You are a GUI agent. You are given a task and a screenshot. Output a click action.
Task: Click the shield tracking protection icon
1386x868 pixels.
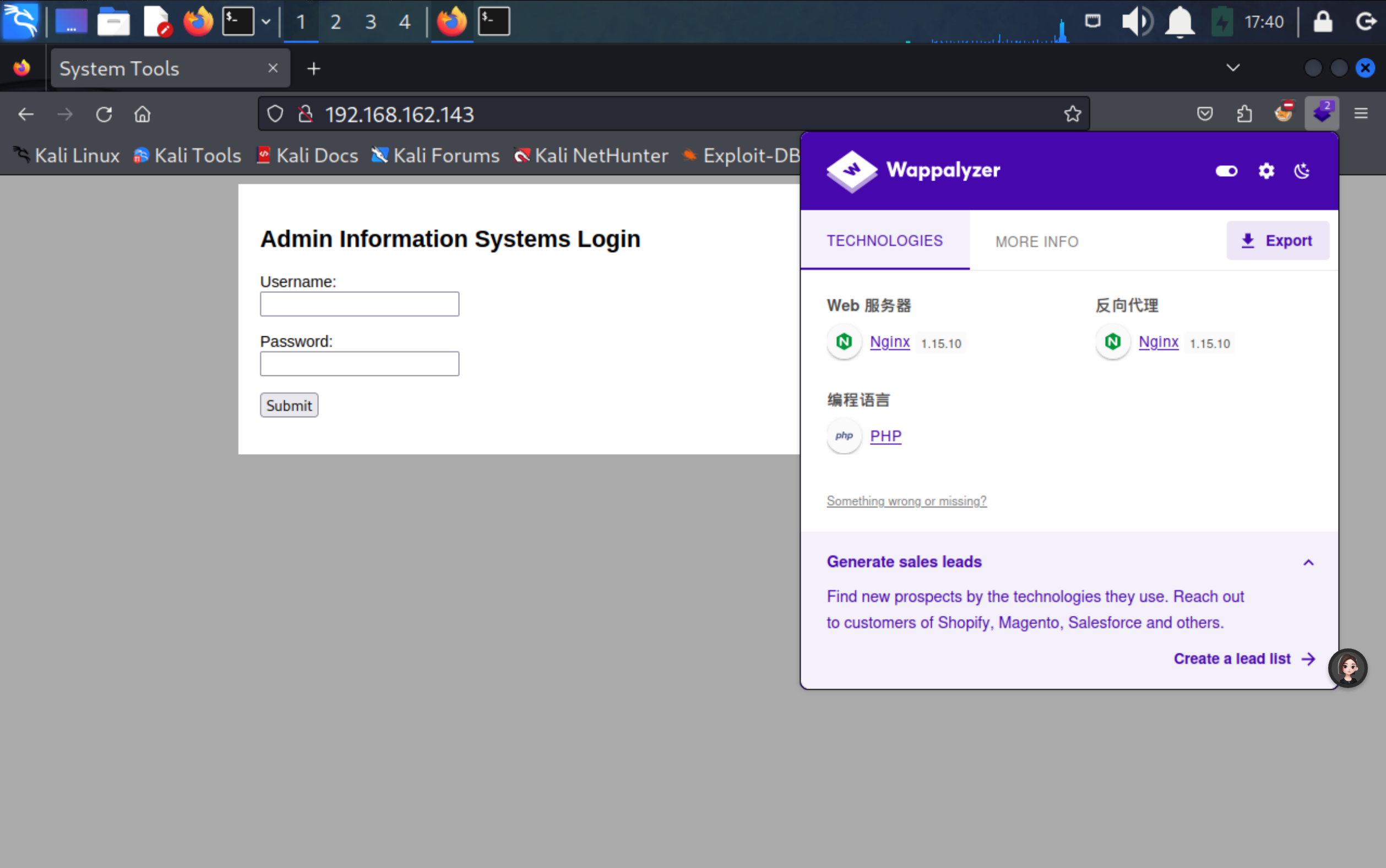(x=275, y=114)
